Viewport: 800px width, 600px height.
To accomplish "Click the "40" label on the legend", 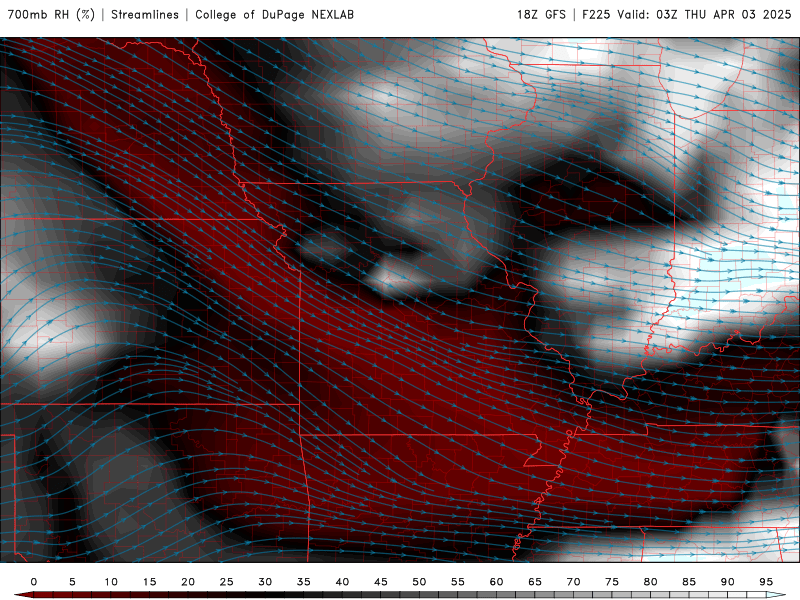I will [x=342, y=582].
